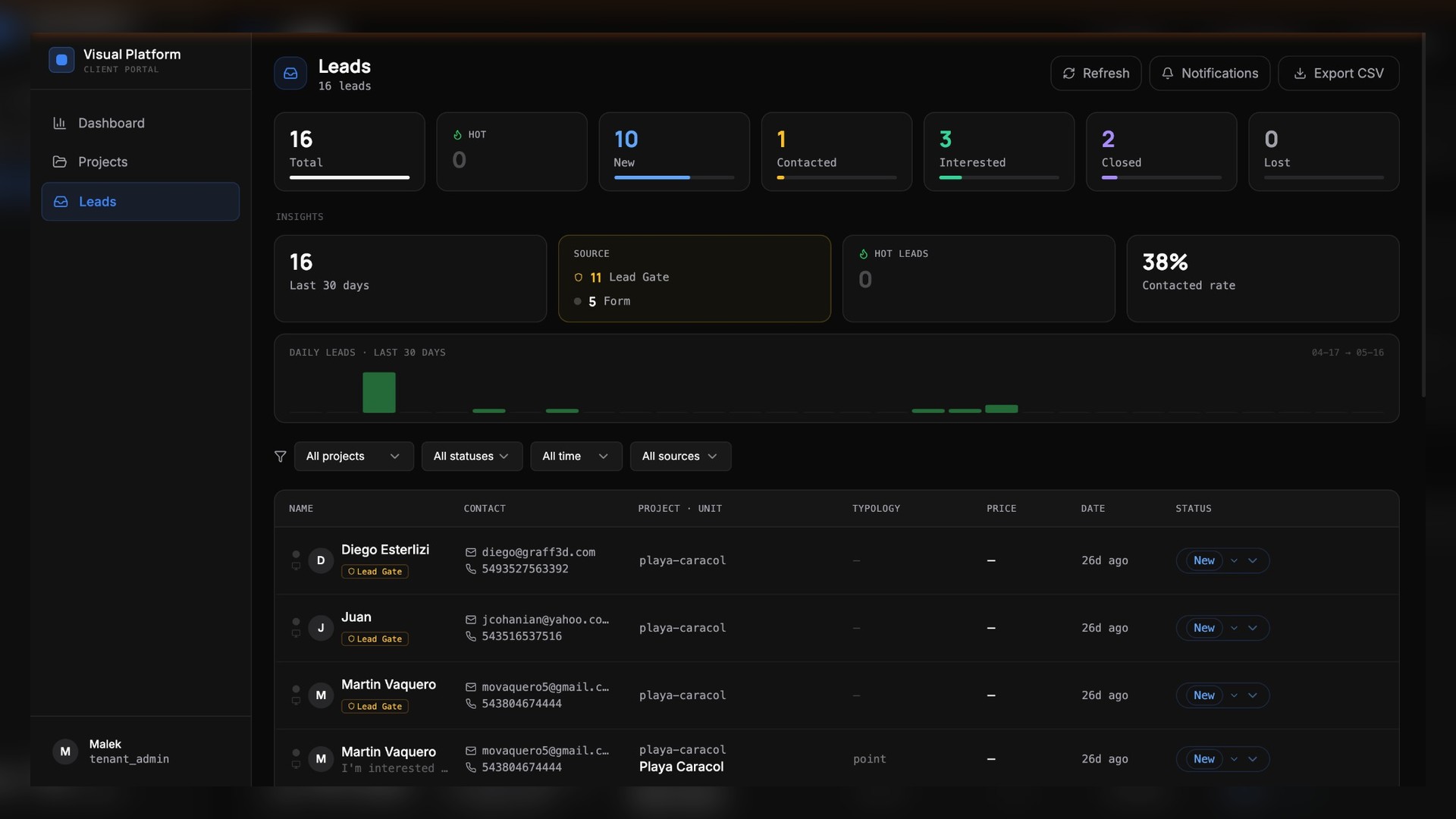Open the All projects dropdown
The width and height of the screenshot is (1456, 819).
pyautogui.click(x=353, y=457)
